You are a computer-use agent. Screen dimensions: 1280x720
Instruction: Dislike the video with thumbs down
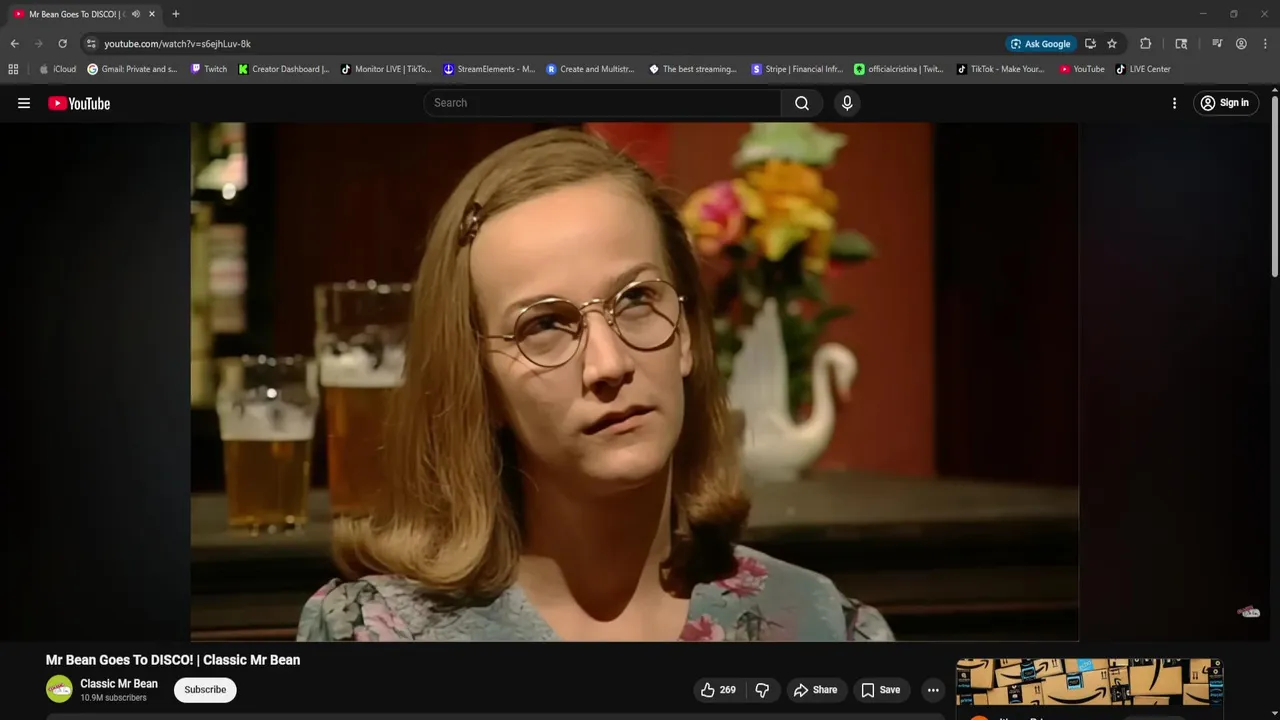[x=762, y=690]
